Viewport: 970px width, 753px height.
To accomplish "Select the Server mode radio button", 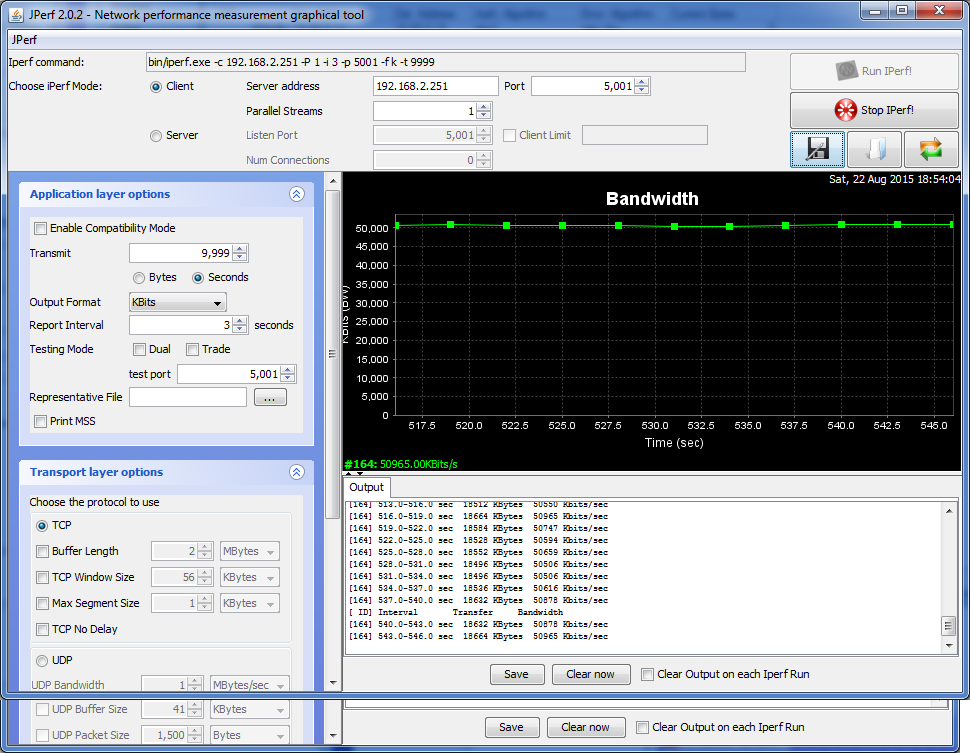I will pos(156,136).
